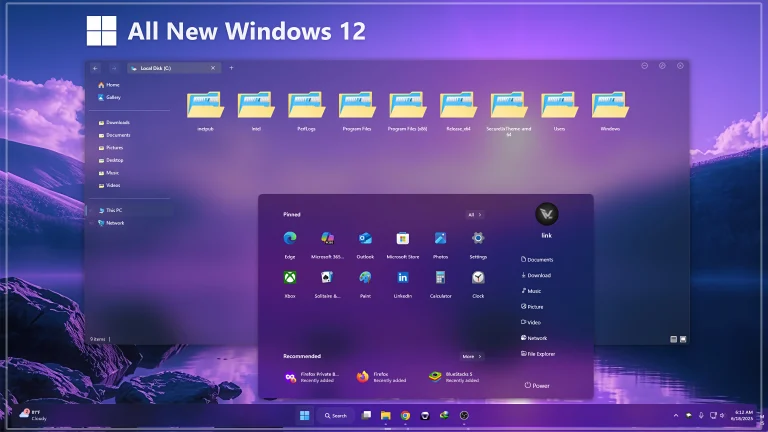Close the Local Disk (C:) tab
The width and height of the screenshot is (768, 432).
[x=213, y=68]
